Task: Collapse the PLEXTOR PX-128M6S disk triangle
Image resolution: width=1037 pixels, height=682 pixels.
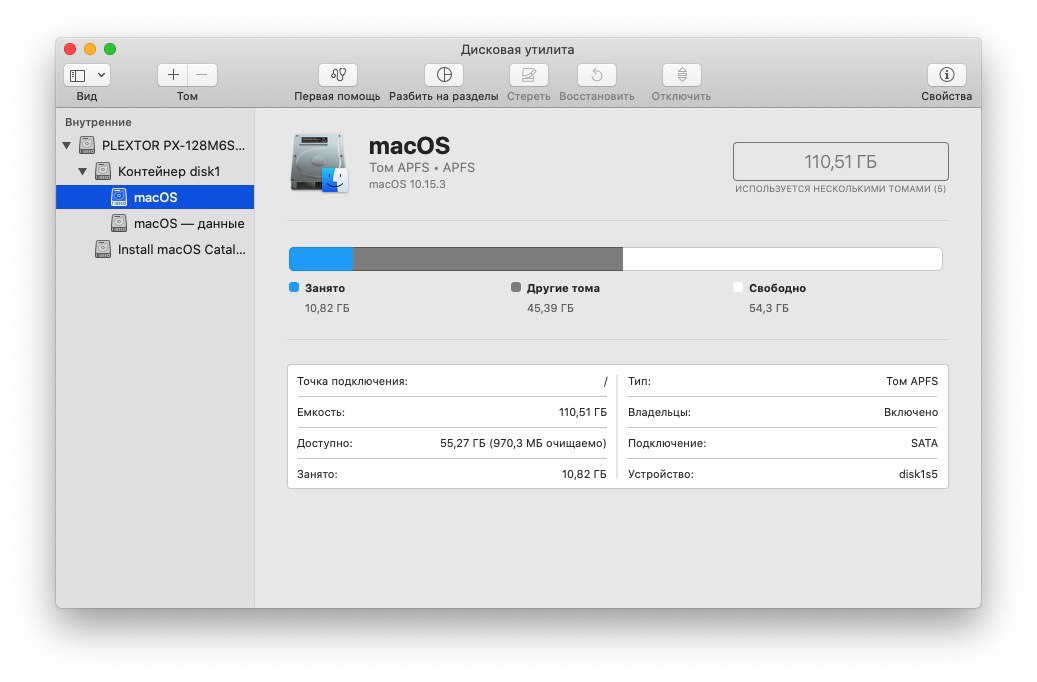Action: pyautogui.click(x=67, y=145)
